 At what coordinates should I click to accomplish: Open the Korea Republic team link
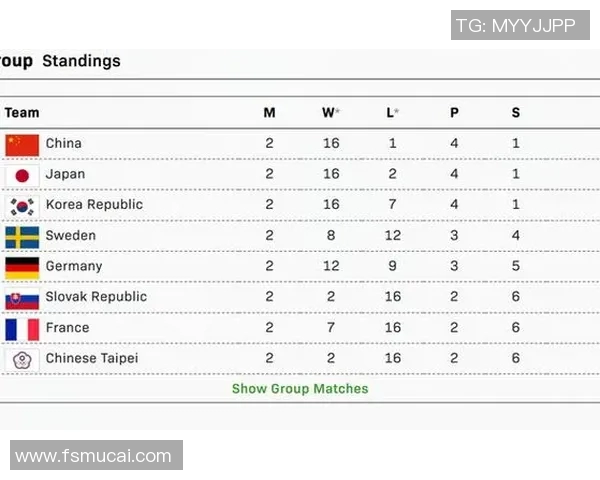click(94, 205)
